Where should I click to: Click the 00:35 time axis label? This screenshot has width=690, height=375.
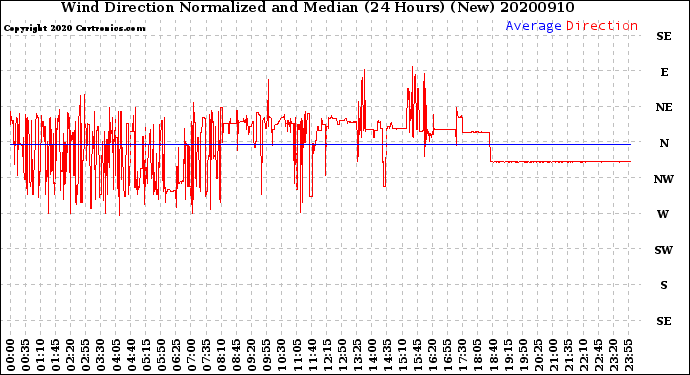pos(25,355)
